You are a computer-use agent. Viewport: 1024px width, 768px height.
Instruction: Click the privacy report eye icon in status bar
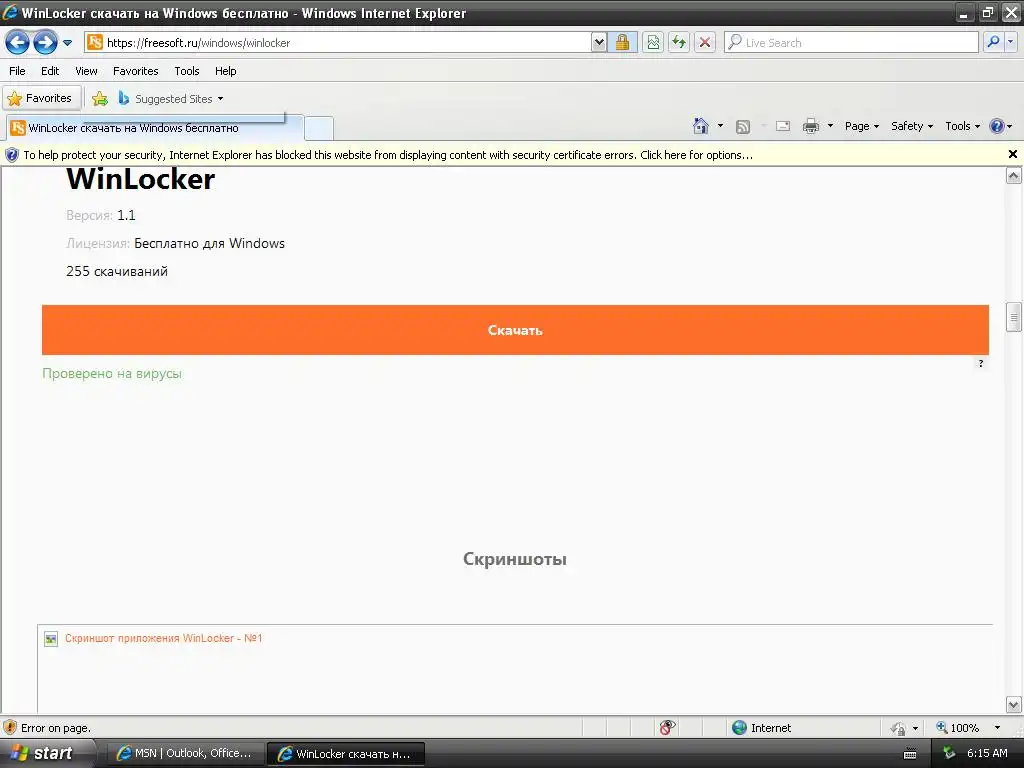tap(667, 728)
